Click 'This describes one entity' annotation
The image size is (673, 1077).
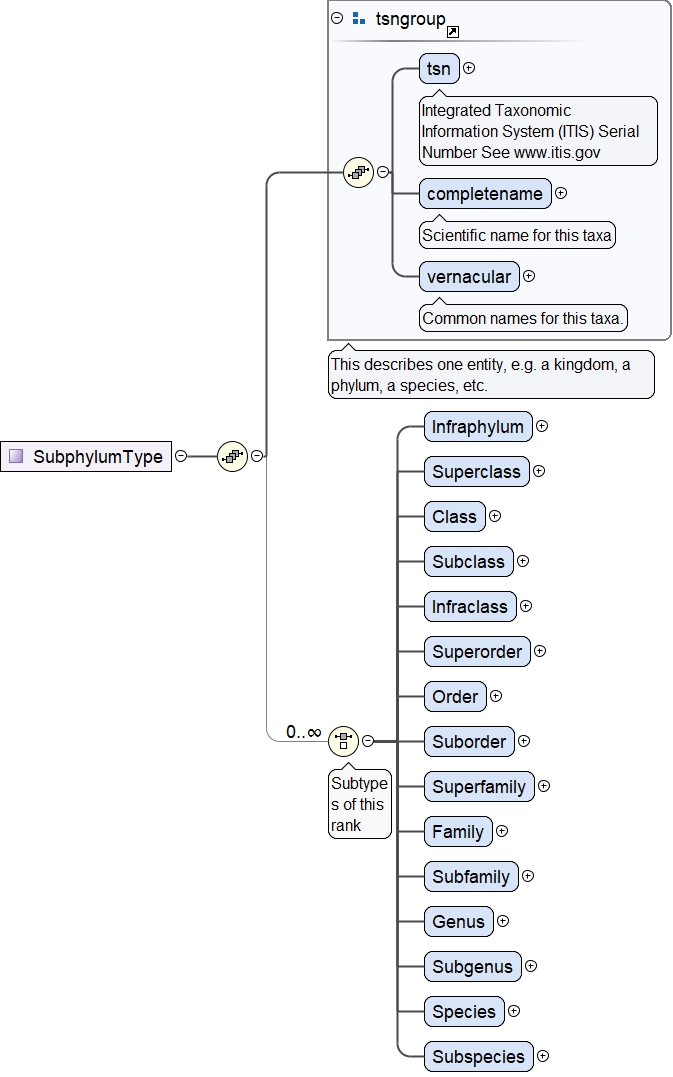point(491,374)
